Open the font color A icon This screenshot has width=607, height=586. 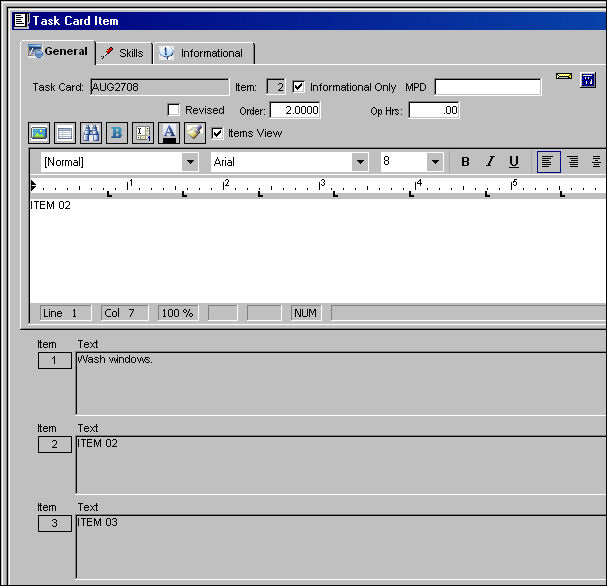tap(169, 133)
